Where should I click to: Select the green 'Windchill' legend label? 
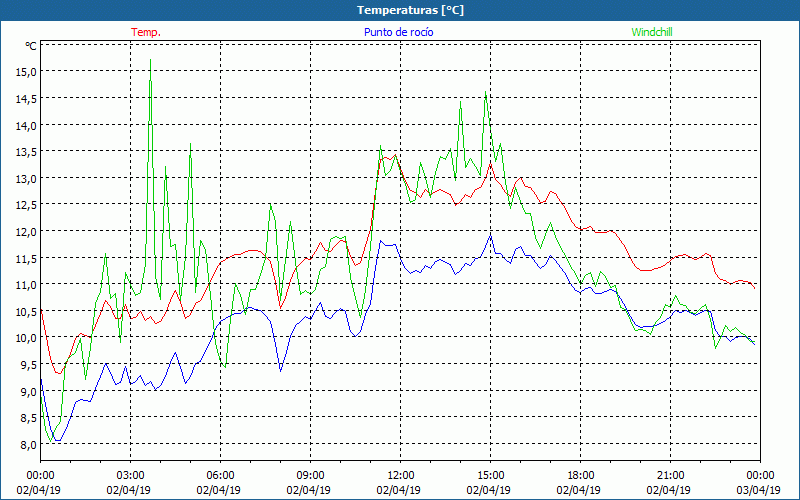652,32
